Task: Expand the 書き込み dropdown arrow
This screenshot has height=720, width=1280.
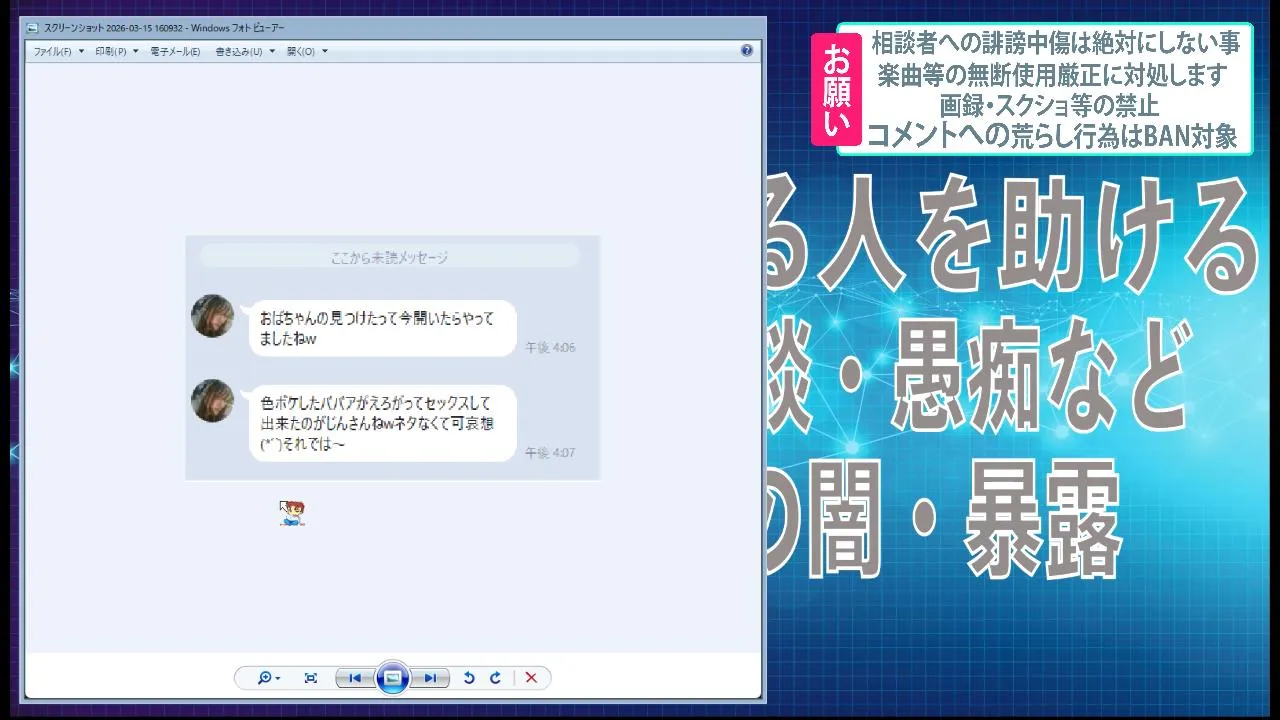Action: 272,51
